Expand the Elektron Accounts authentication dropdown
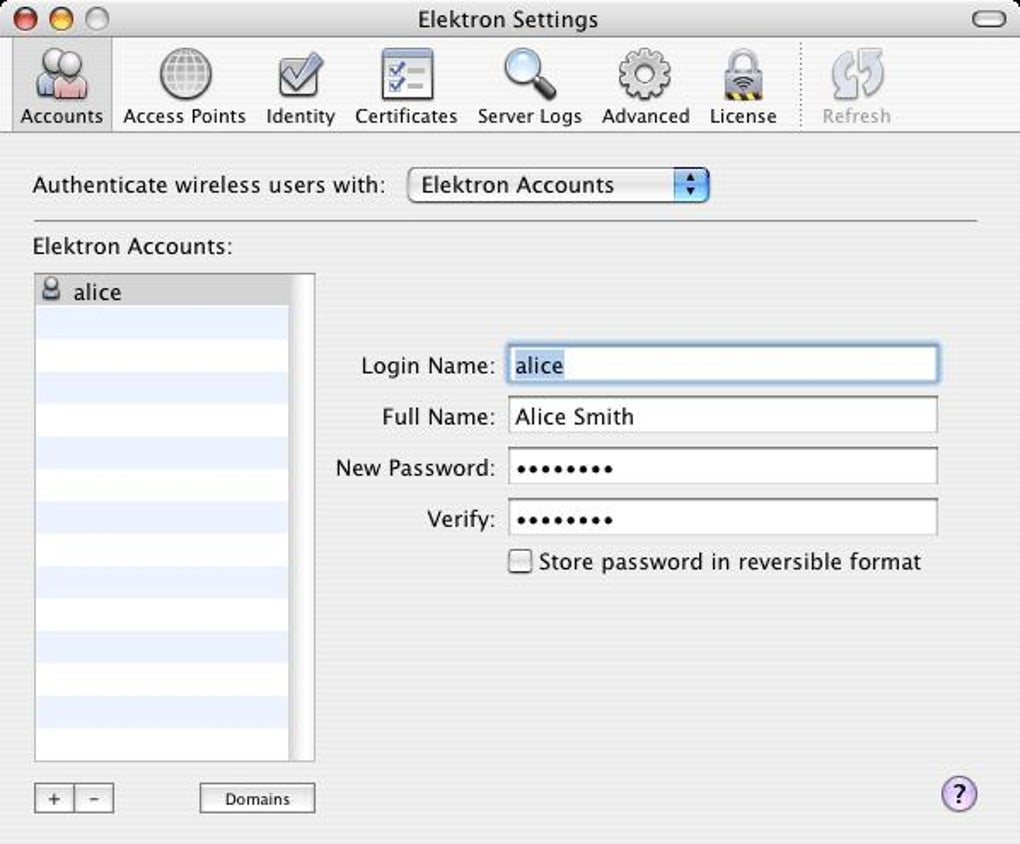1020x844 pixels. click(557, 185)
